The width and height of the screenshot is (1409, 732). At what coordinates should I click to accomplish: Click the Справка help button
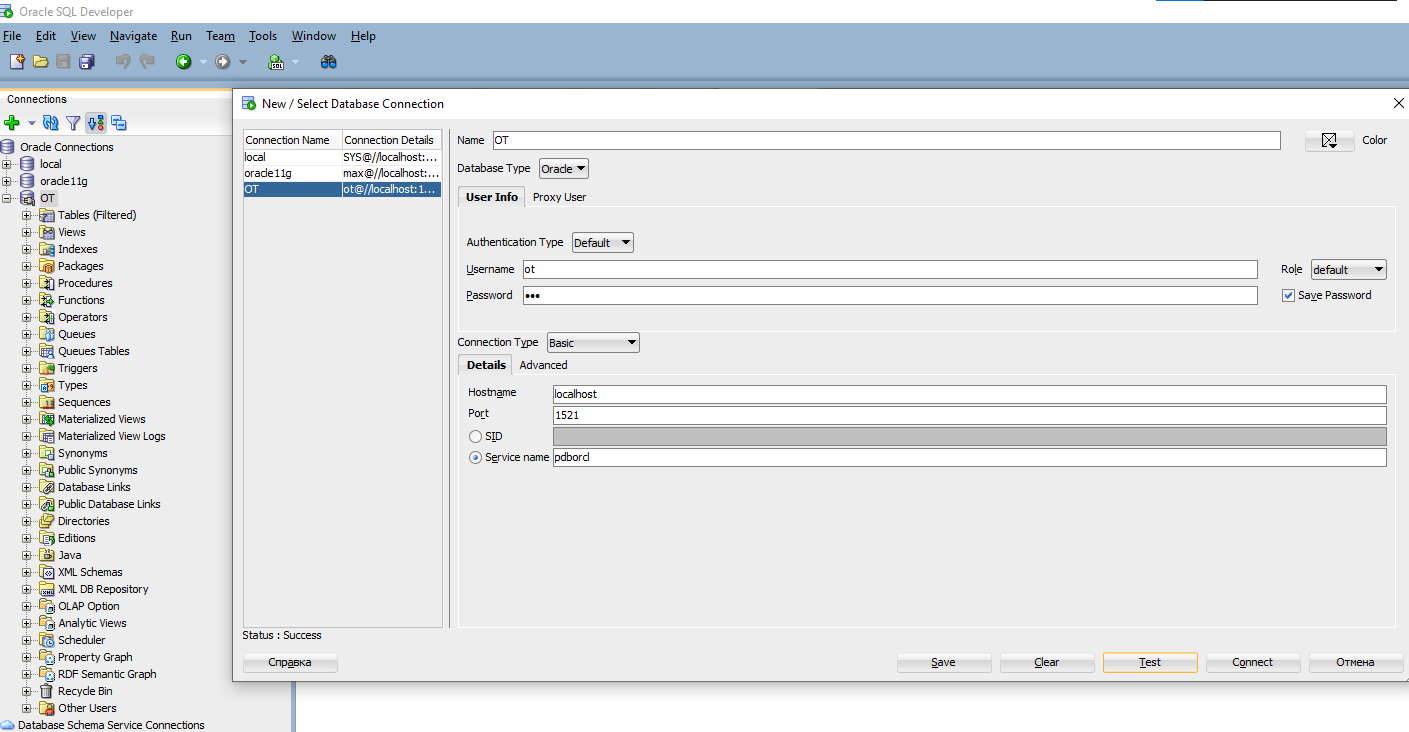coord(290,662)
